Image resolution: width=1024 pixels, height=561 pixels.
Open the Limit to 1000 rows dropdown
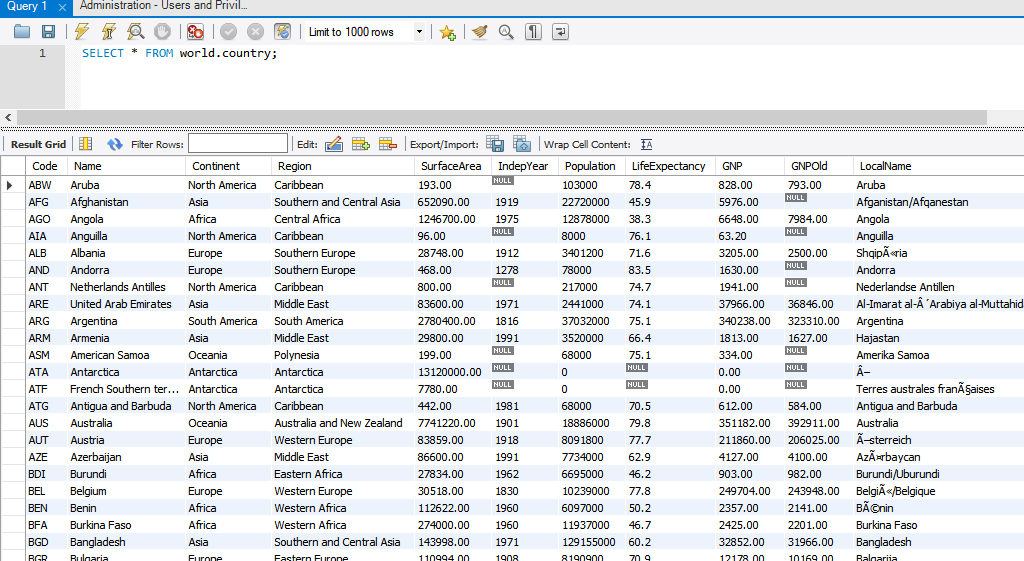click(419, 32)
